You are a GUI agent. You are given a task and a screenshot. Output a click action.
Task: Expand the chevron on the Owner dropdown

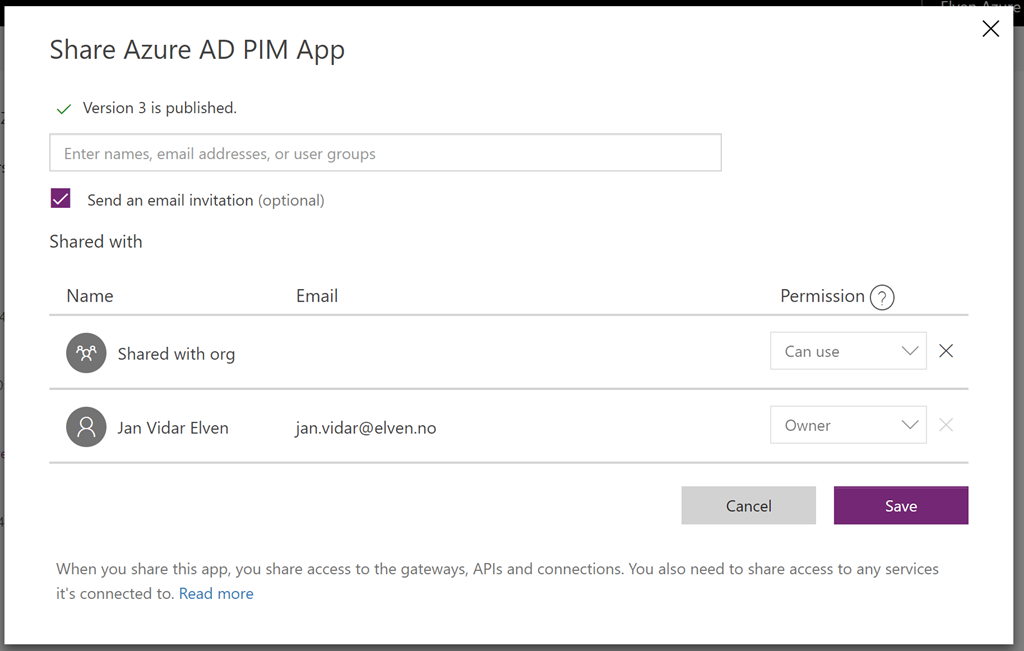point(910,425)
